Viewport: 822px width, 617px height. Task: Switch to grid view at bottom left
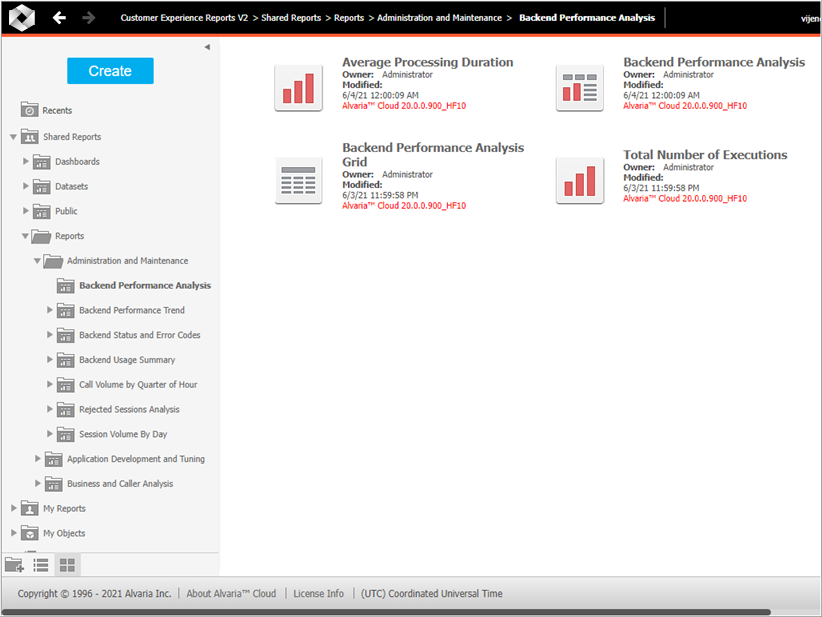67,564
